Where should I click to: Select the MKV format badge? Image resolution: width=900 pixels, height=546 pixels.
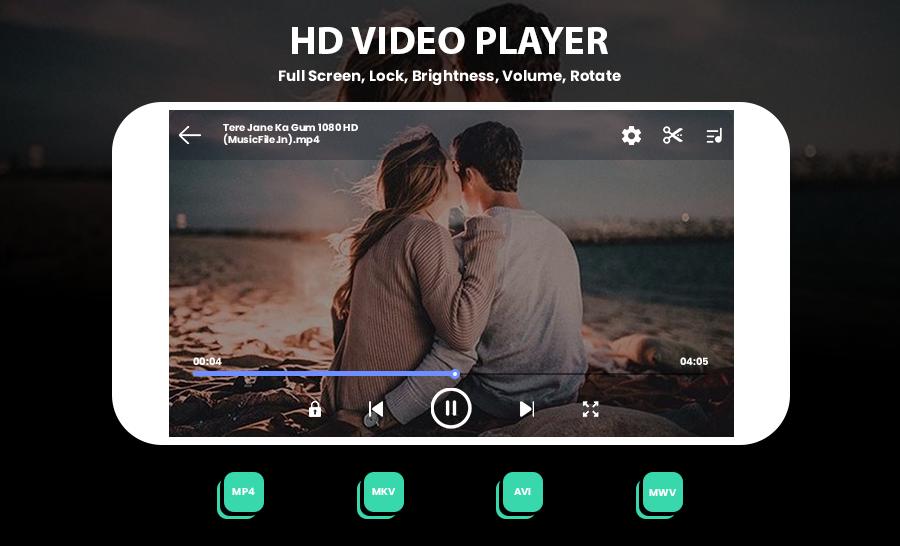click(x=383, y=492)
